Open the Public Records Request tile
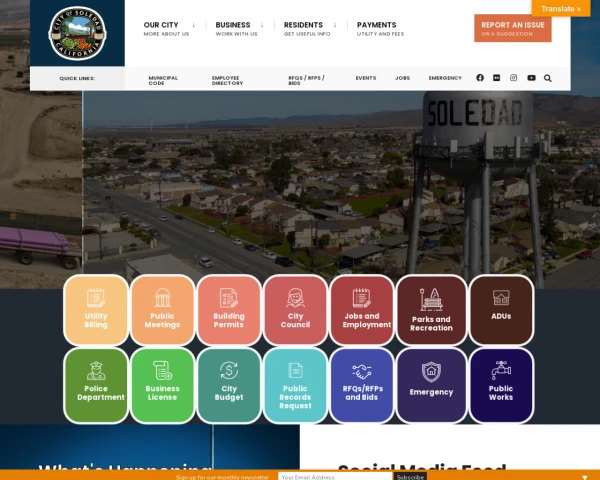This screenshot has height=480, width=600. (295, 385)
